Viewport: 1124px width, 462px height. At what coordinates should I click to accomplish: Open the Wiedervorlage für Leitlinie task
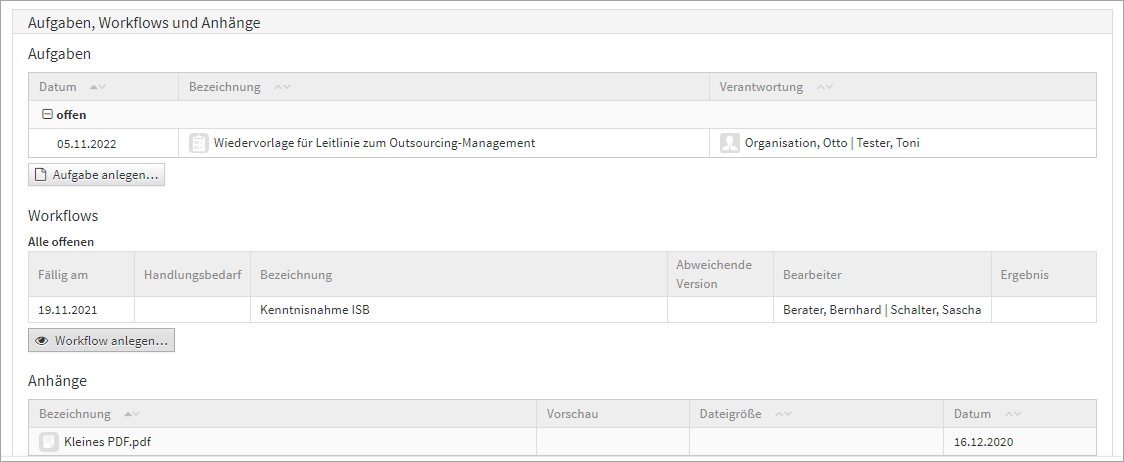(x=374, y=143)
